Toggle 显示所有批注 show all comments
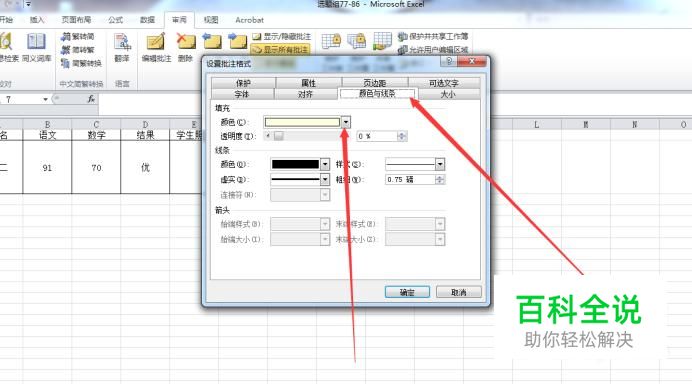This screenshot has width=692, height=384. click(280, 49)
